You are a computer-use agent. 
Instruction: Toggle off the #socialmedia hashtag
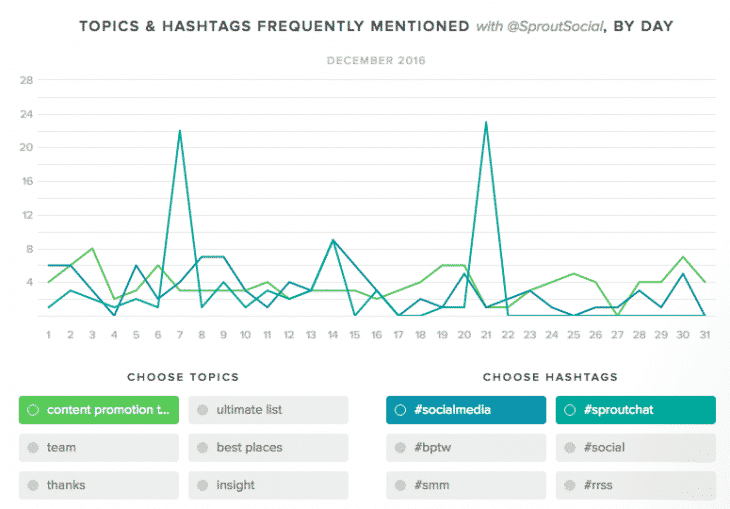[466, 410]
